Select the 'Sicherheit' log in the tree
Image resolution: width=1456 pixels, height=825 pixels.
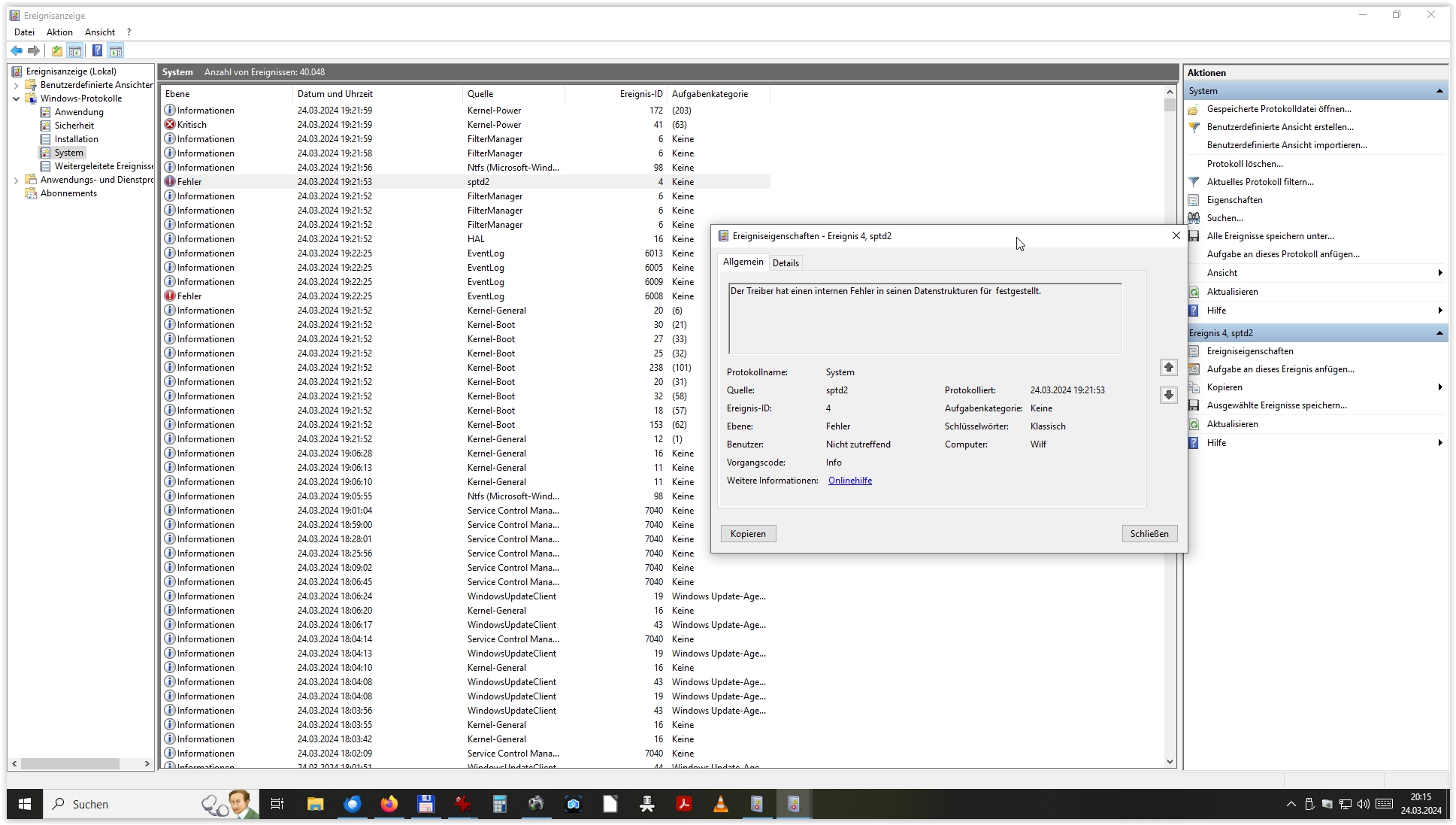tap(74, 125)
